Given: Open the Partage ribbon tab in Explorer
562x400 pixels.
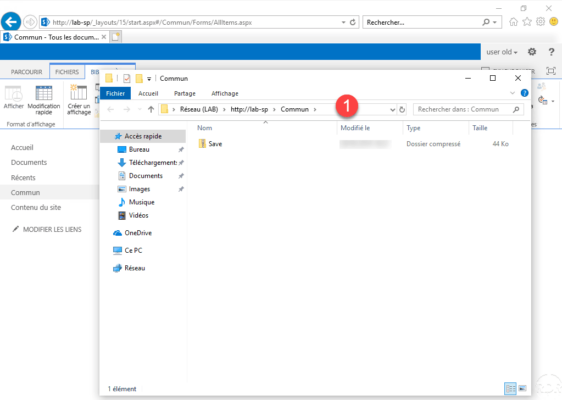Looking at the screenshot, I should 185,93.
